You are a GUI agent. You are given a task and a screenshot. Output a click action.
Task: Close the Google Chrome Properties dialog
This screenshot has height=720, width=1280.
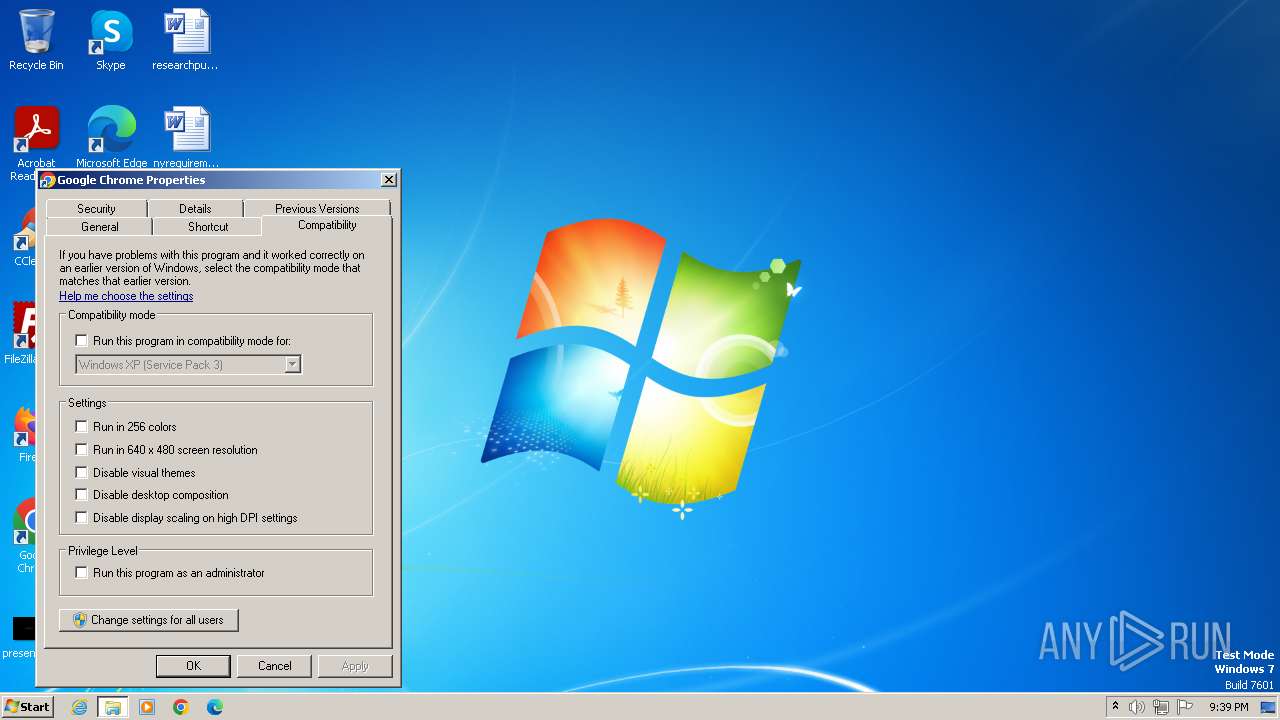[389, 180]
